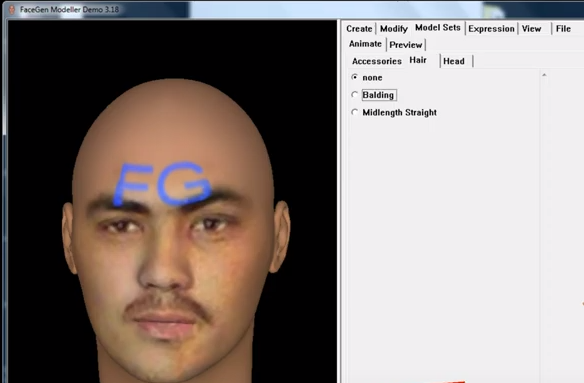Go to the View tab
Viewport: 584px width, 383px height.
pos(531,29)
